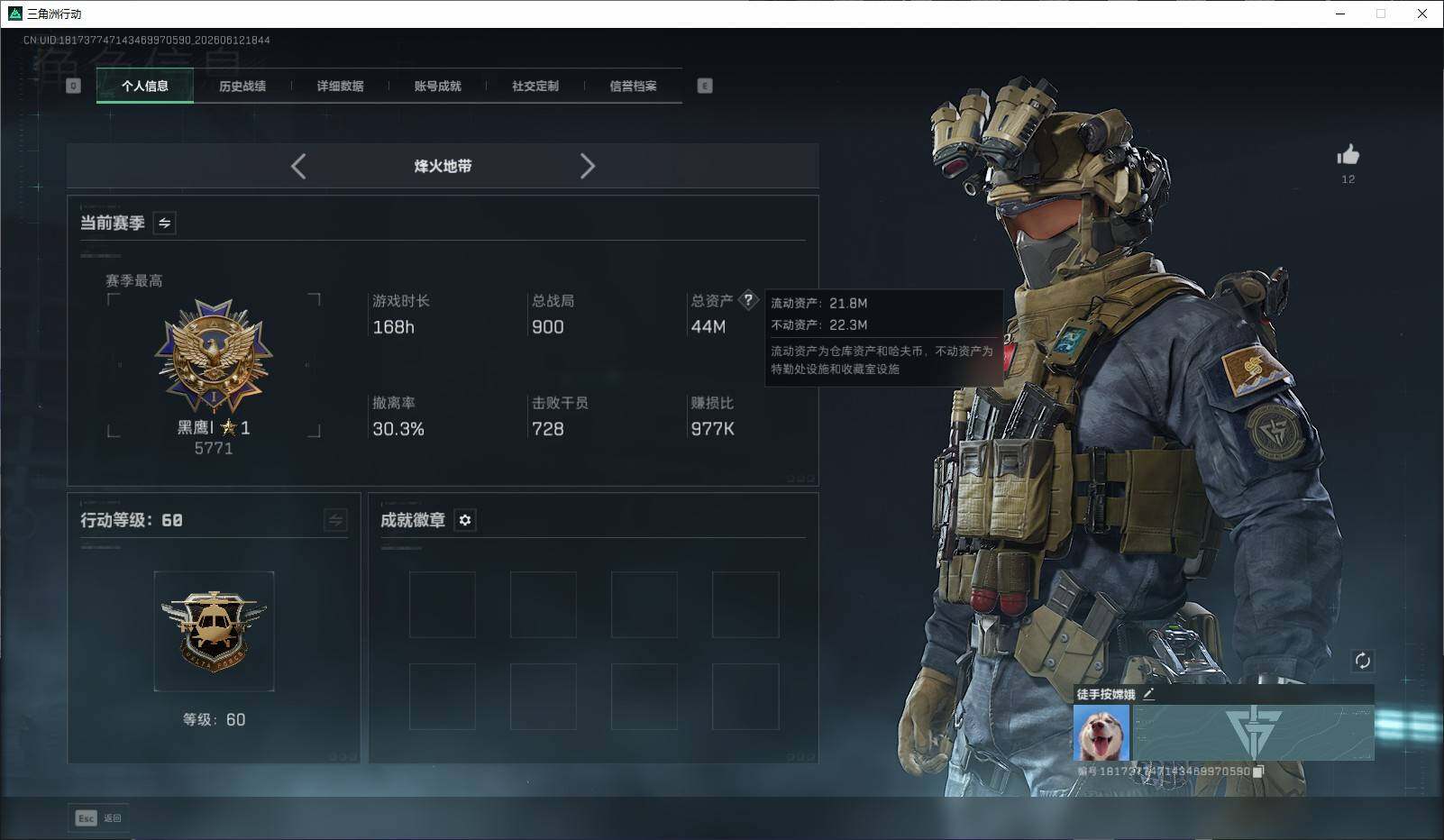Edit the player name with pencil icon

click(1148, 694)
